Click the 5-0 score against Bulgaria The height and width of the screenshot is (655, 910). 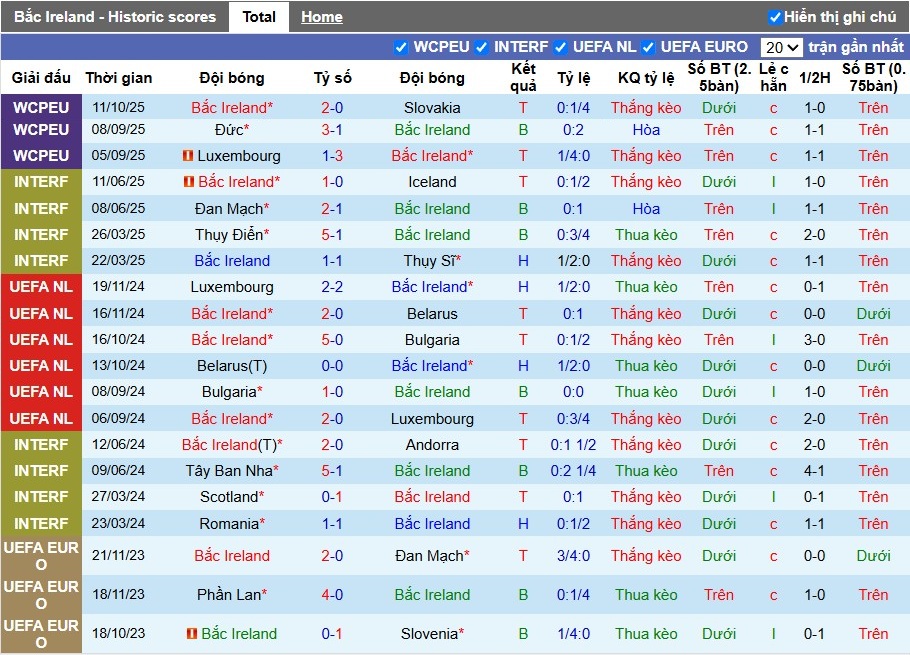tap(332, 340)
